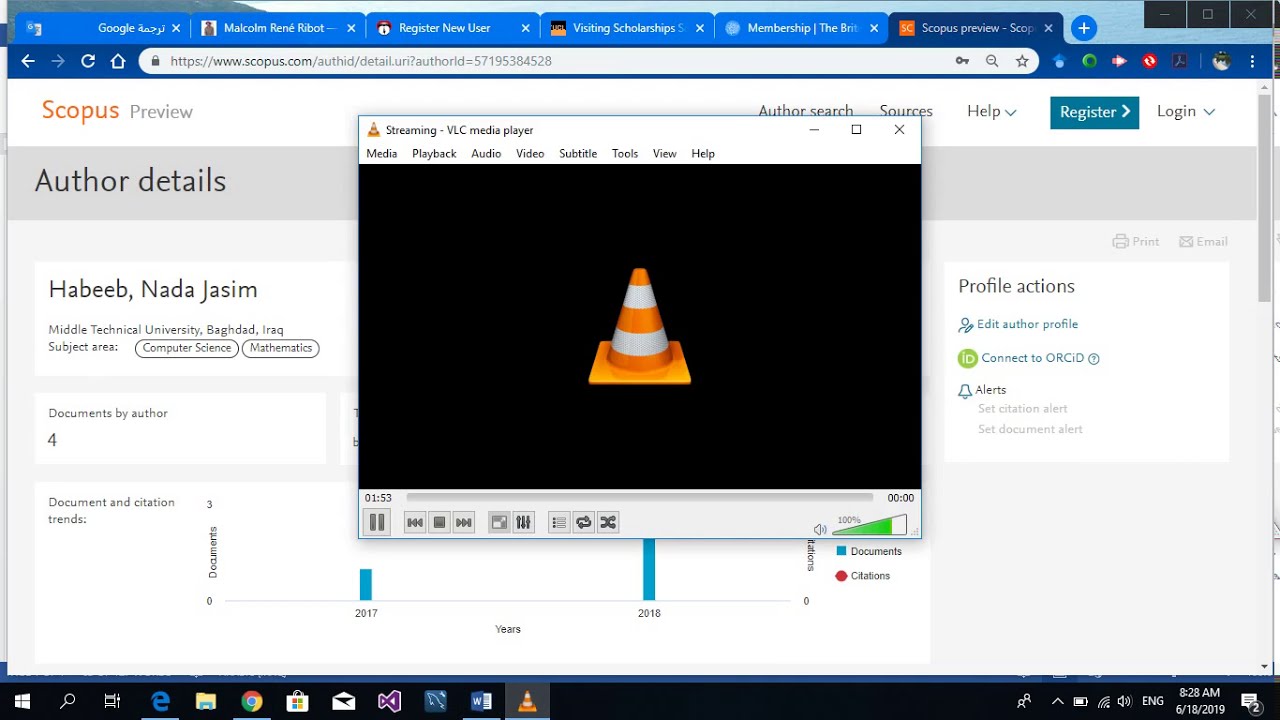Print the author details page
This screenshot has width=1280, height=720.
[x=1136, y=241]
